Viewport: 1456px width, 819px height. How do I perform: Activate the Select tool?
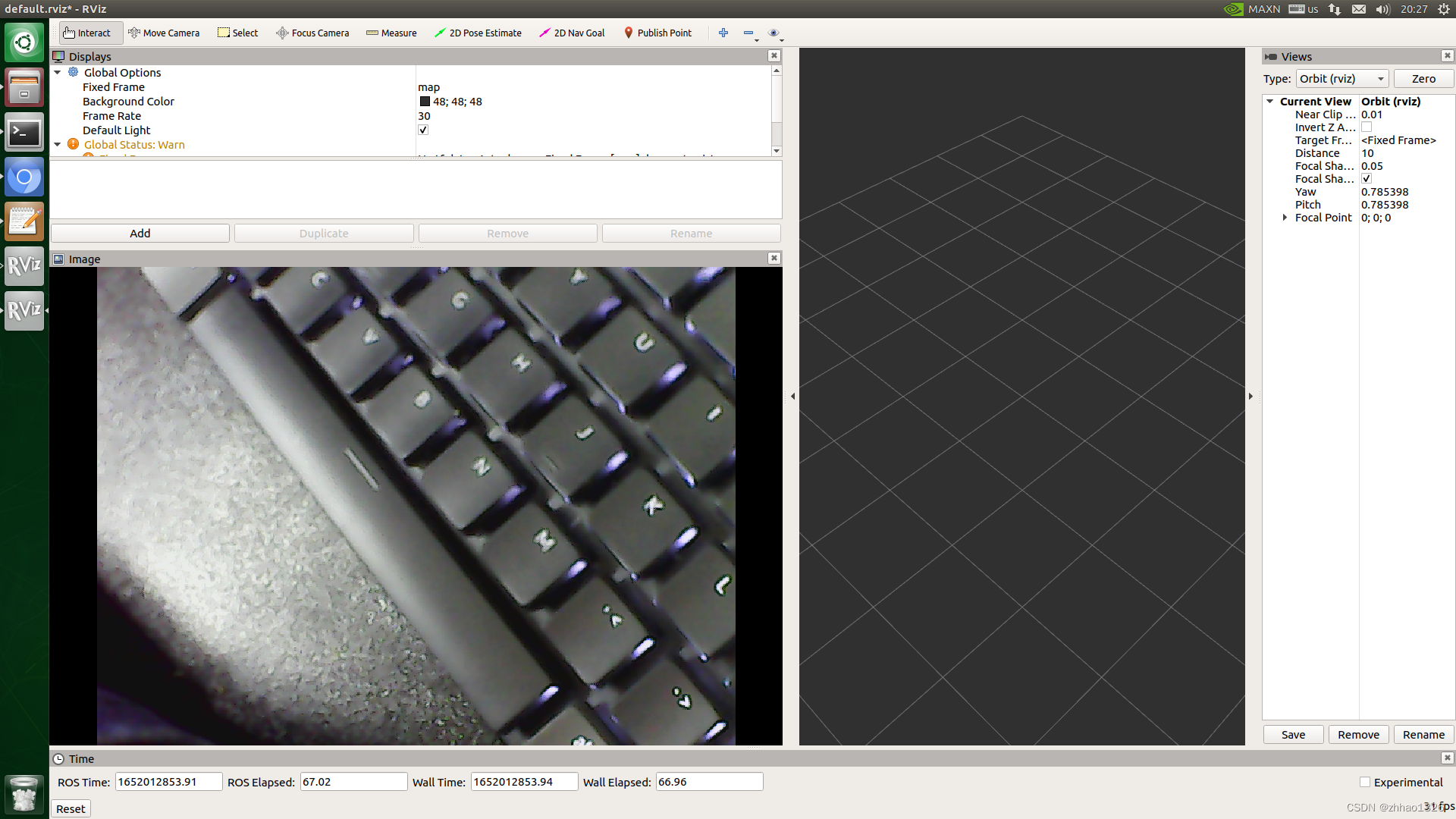pos(237,33)
